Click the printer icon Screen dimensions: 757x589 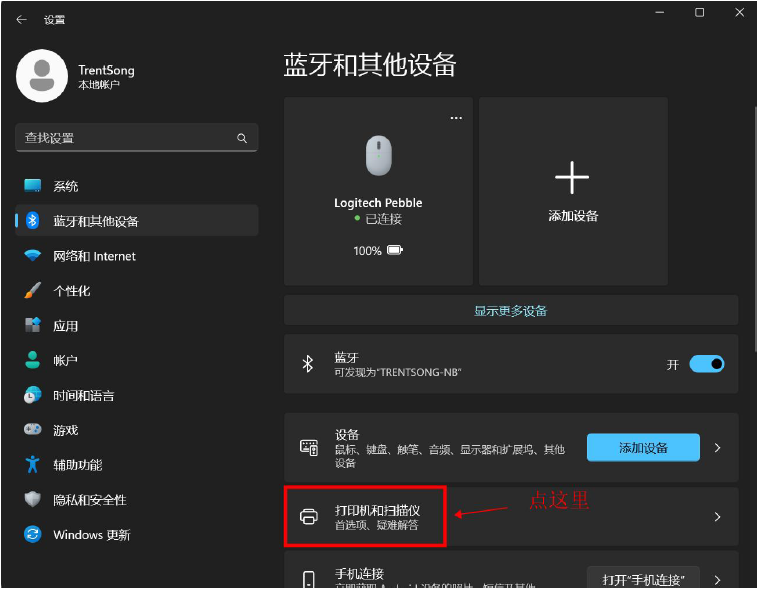(x=309, y=517)
